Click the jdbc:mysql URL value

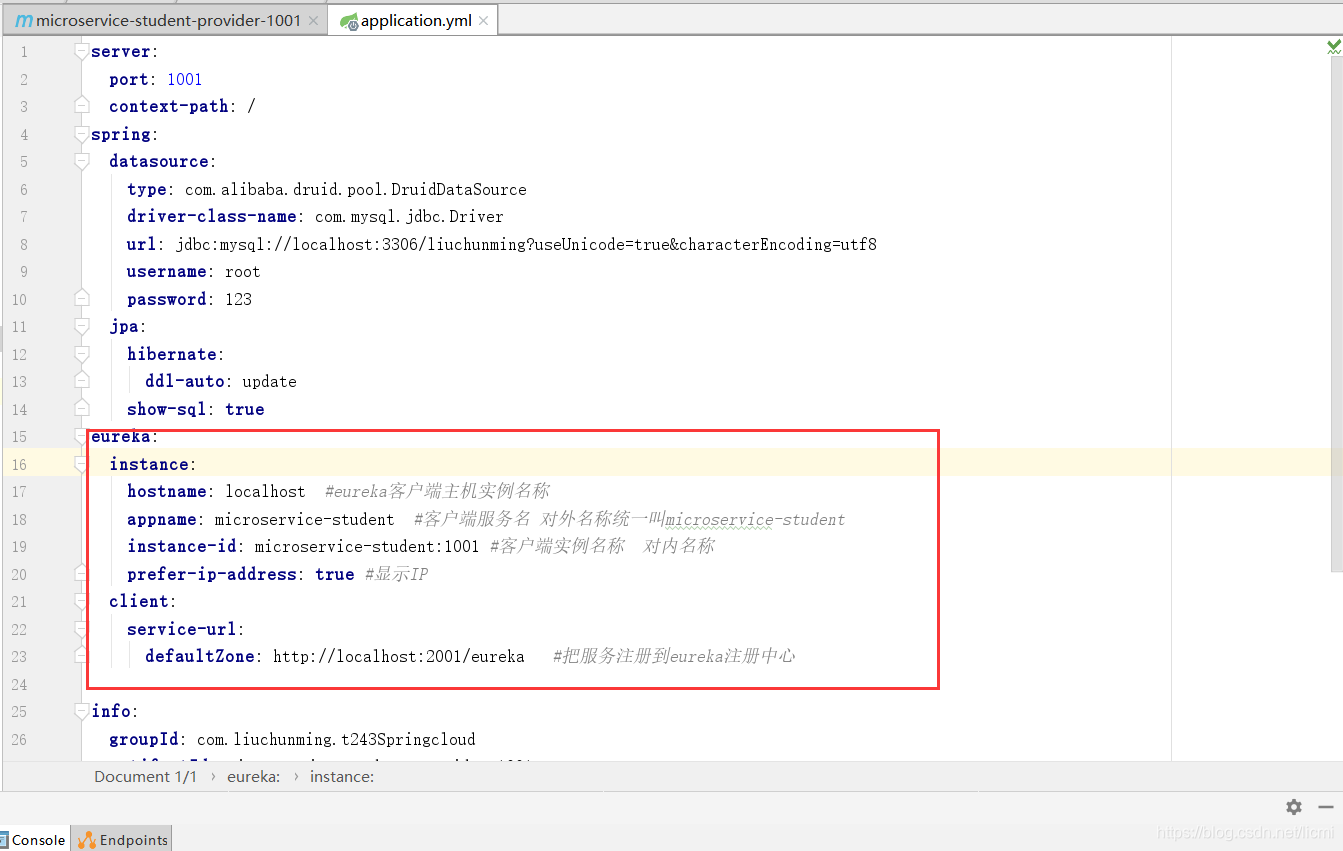pos(526,244)
